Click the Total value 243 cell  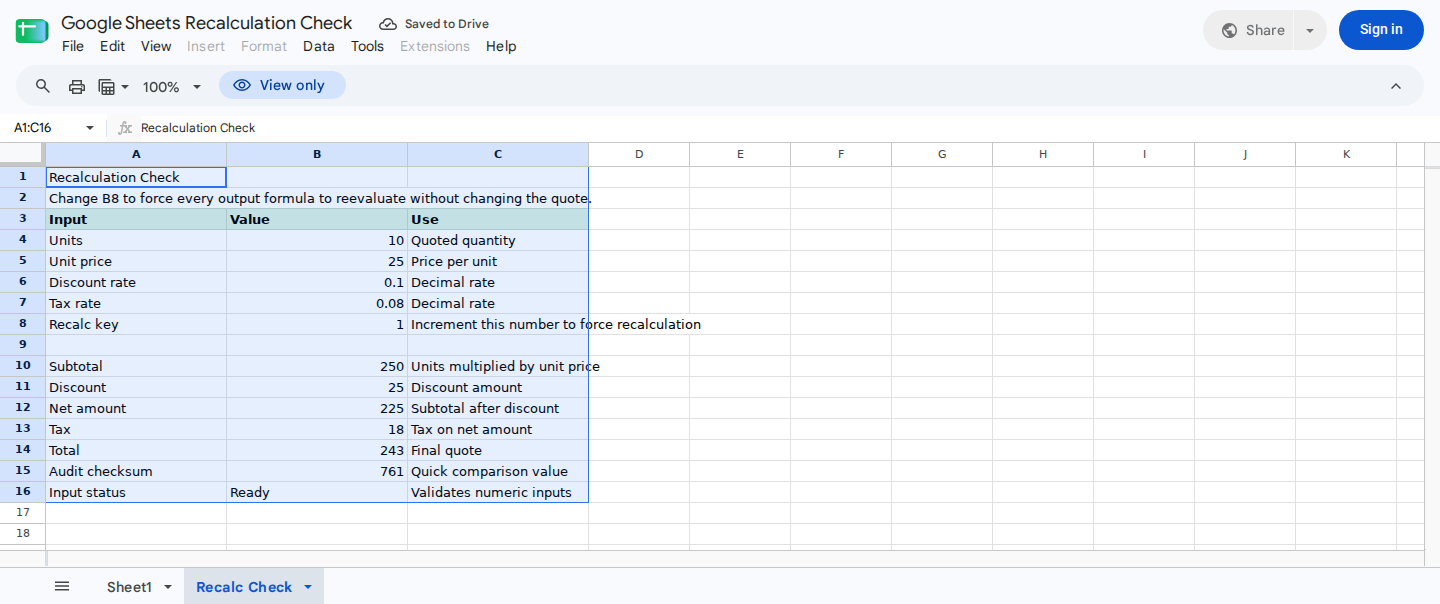(x=317, y=450)
